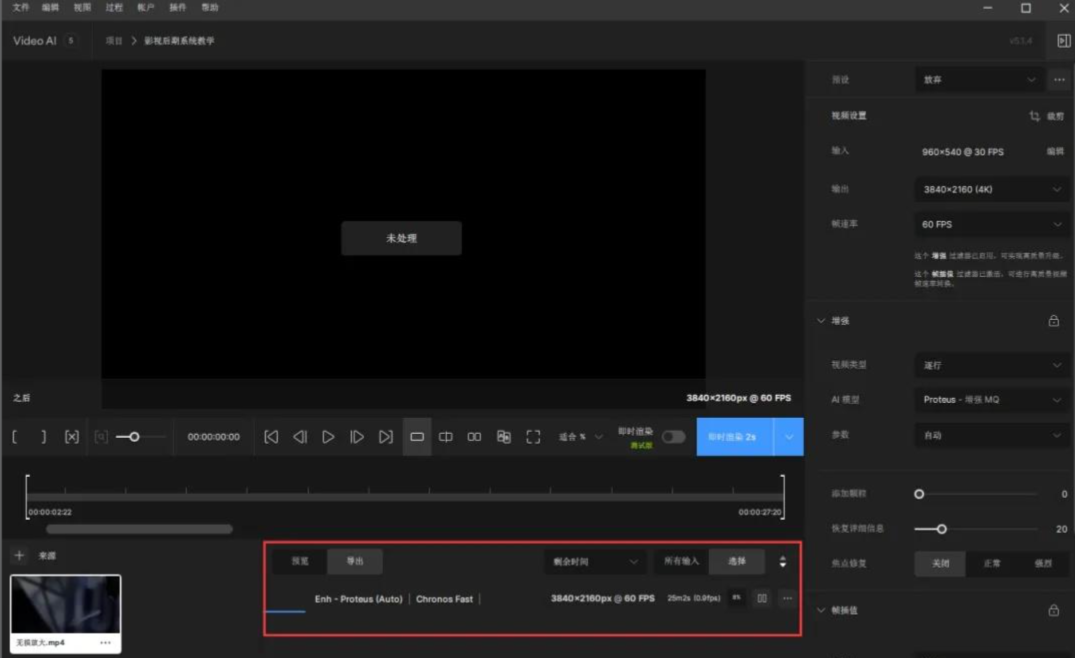
Task: Switch to the 导出 (Export) tab
Action: tap(355, 561)
